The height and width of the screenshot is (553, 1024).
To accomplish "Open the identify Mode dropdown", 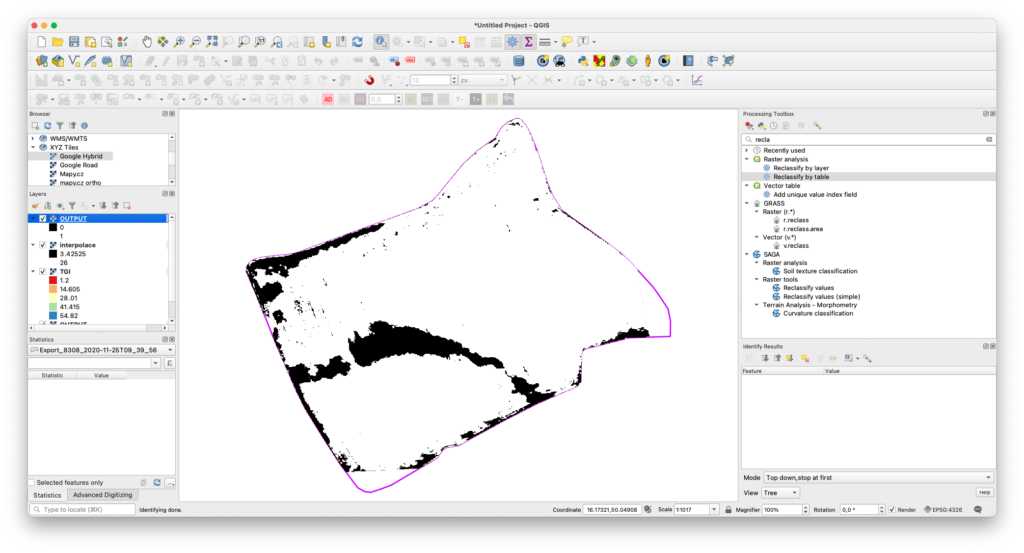I will [x=878, y=478].
